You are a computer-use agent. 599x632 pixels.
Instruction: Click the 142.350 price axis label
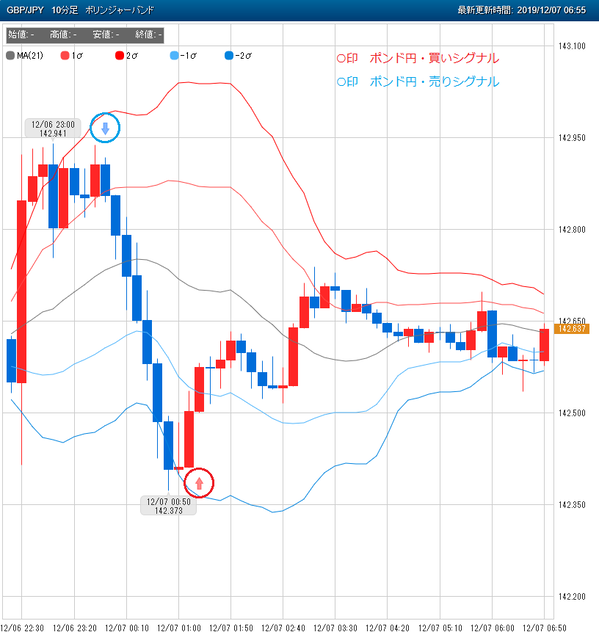pos(572,505)
